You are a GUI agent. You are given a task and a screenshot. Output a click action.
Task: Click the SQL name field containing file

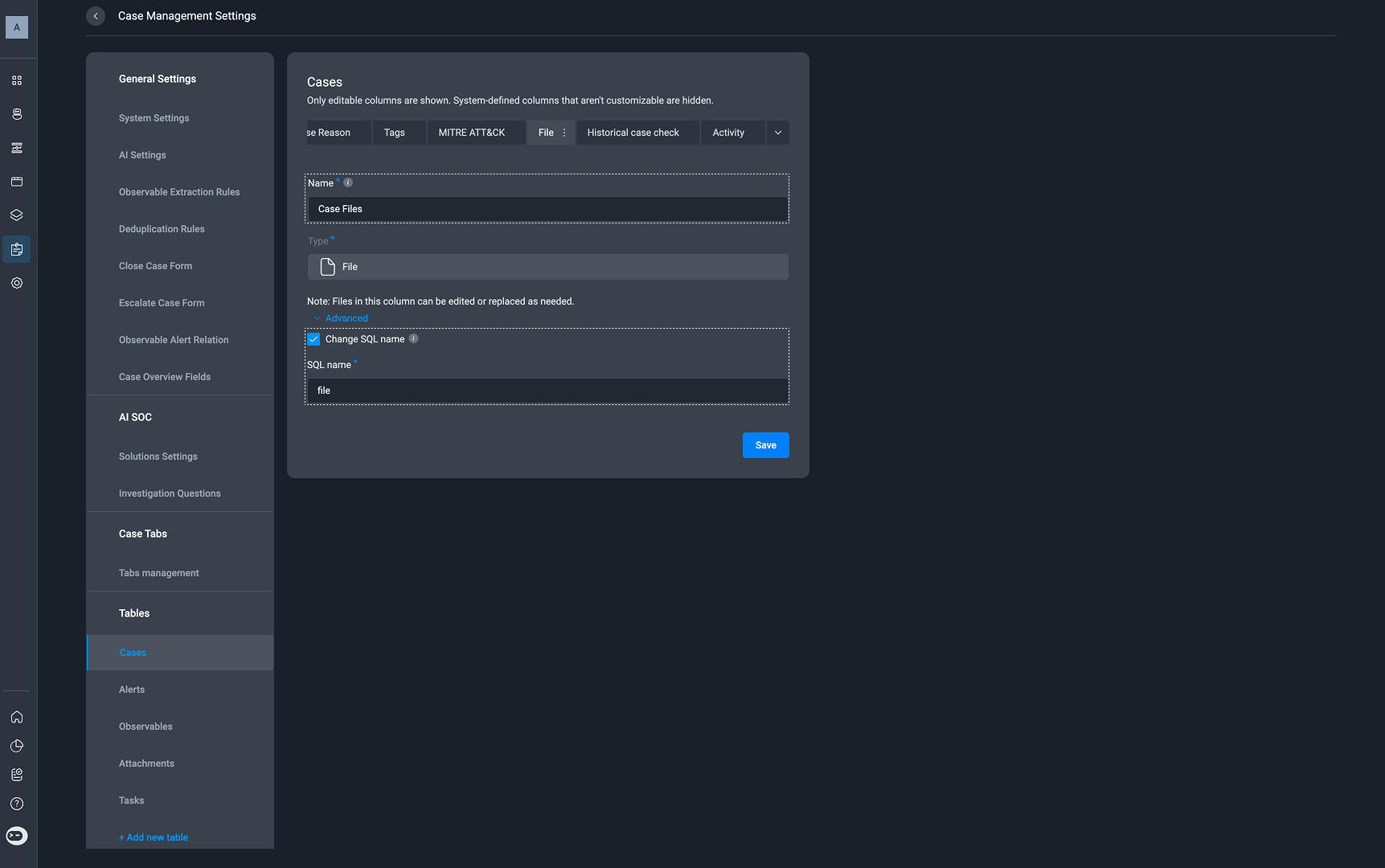(x=547, y=391)
